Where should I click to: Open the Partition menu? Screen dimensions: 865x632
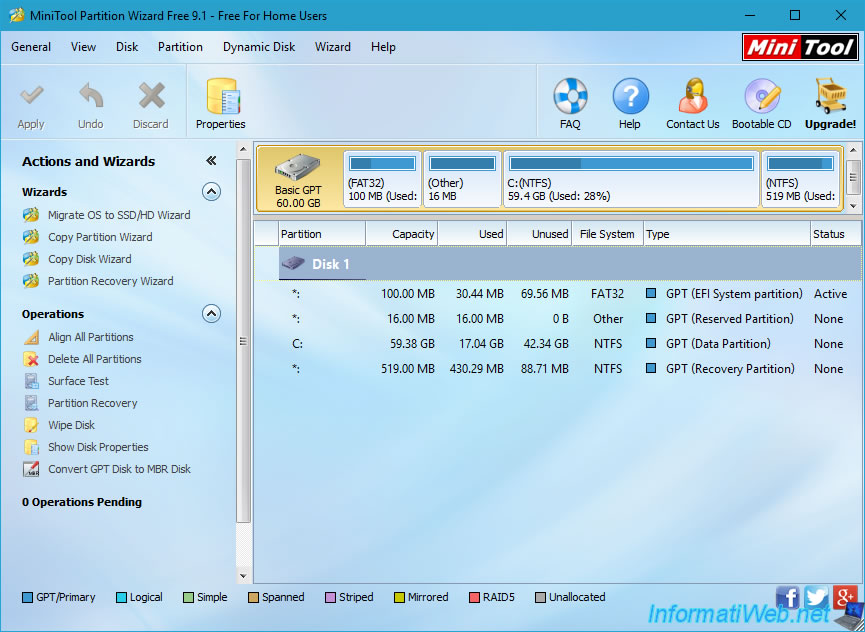coord(180,47)
